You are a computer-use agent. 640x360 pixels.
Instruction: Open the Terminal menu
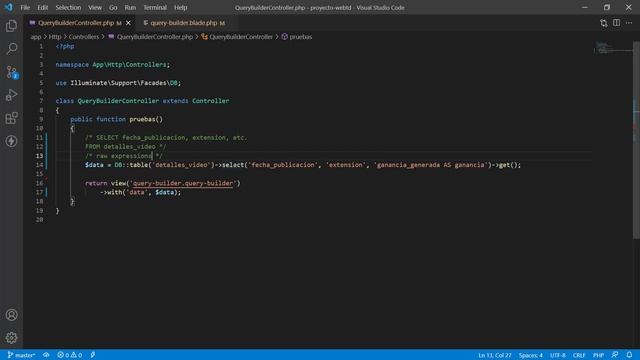pos(155,7)
